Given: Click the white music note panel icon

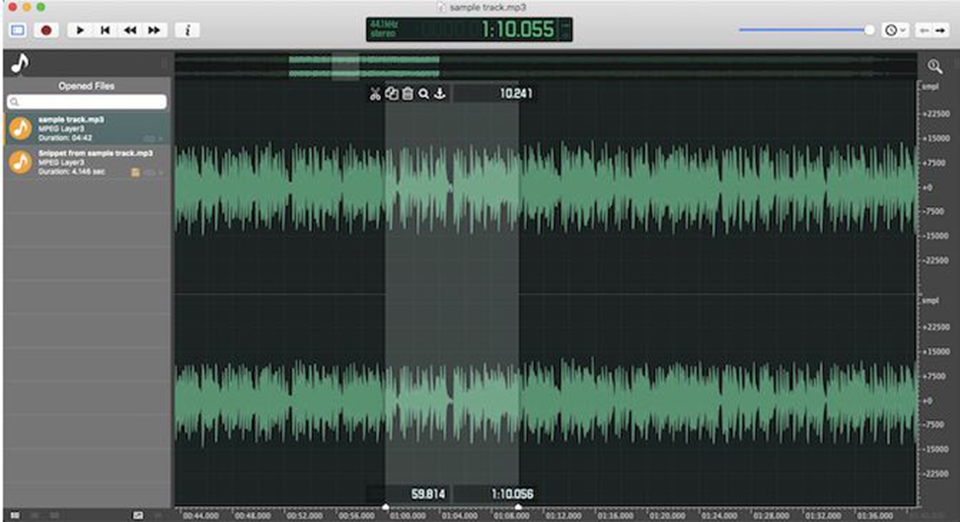Looking at the screenshot, I should (x=20, y=63).
